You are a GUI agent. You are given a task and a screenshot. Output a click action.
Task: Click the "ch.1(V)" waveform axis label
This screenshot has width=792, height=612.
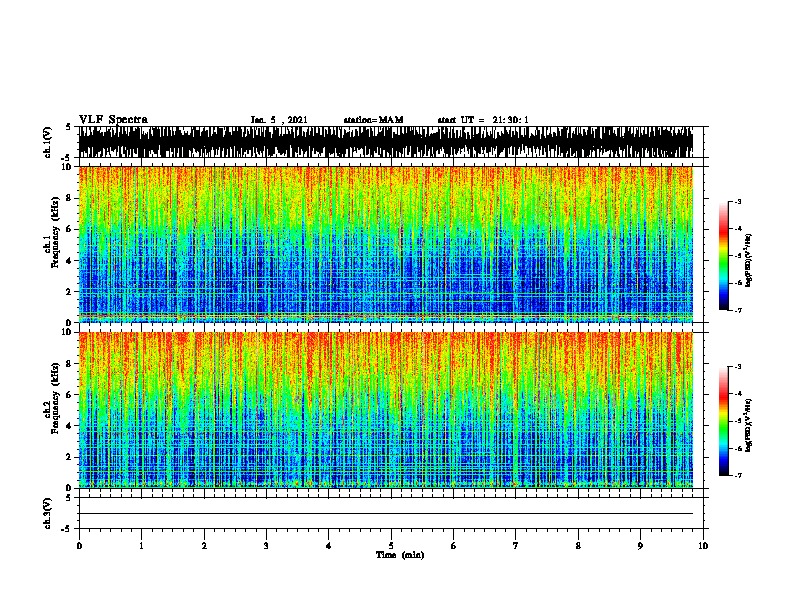[x=47, y=142]
